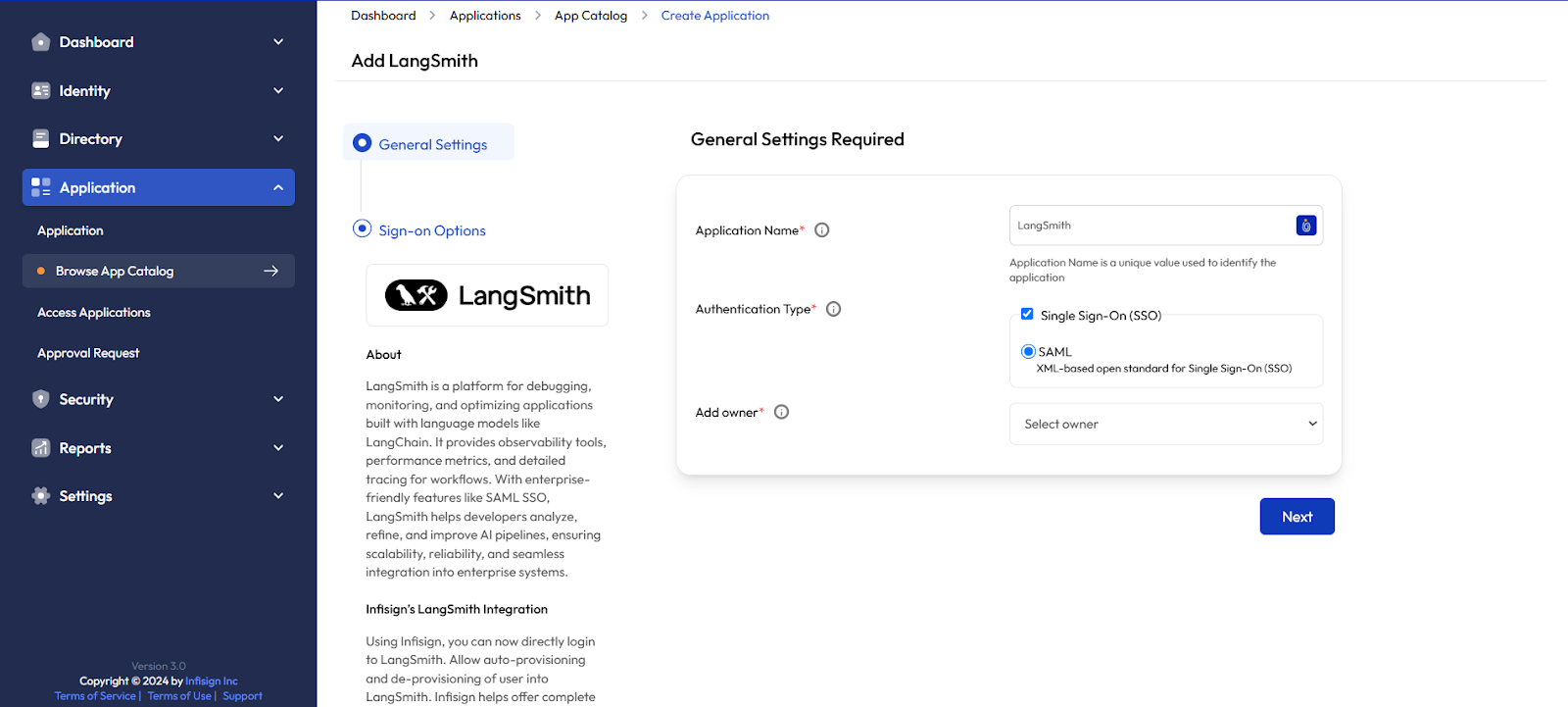Open Approval Request menu item
Viewport: 1568px width, 707px height.
point(88,353)
